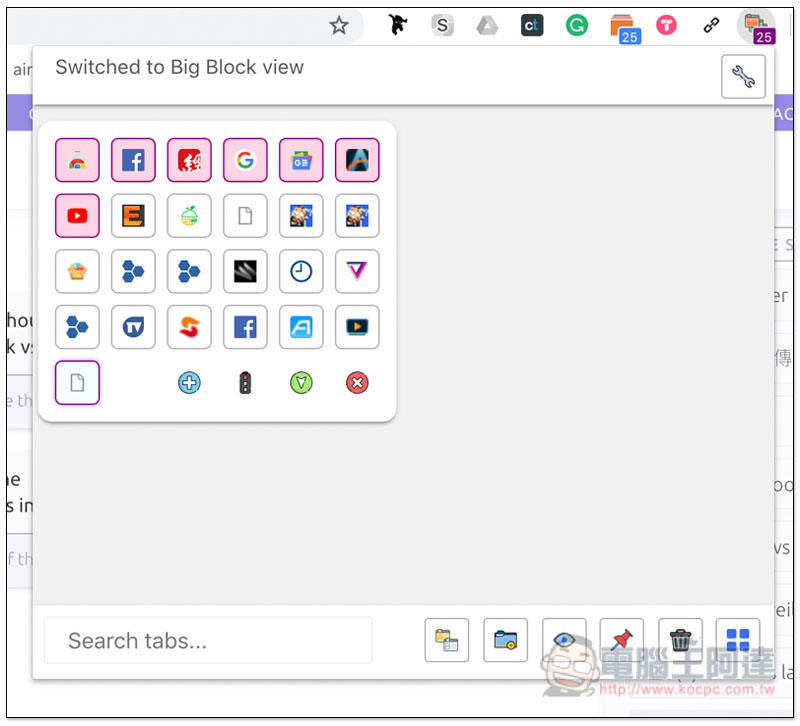Switch to the light blue A tab block
Screen dimensions: 800x726
pos(301,327)
